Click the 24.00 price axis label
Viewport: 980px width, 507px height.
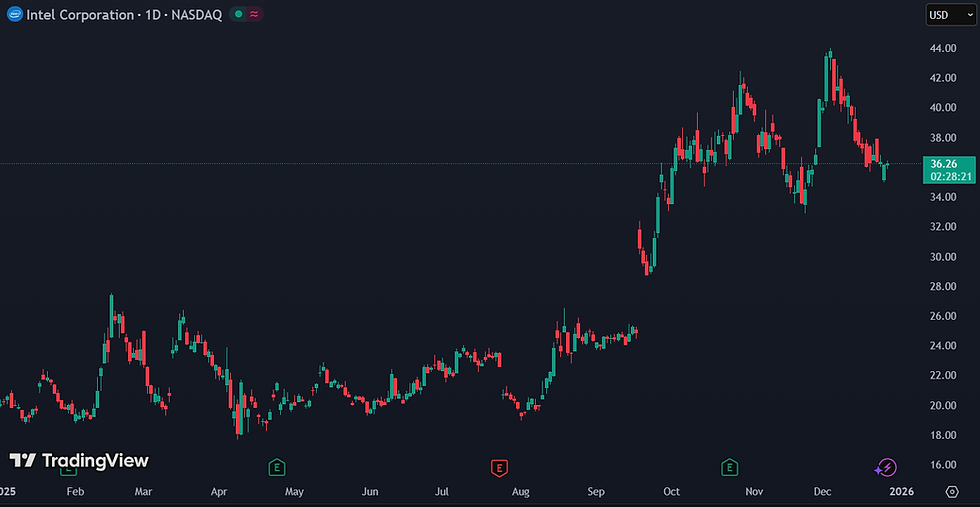tap(942, 346)
